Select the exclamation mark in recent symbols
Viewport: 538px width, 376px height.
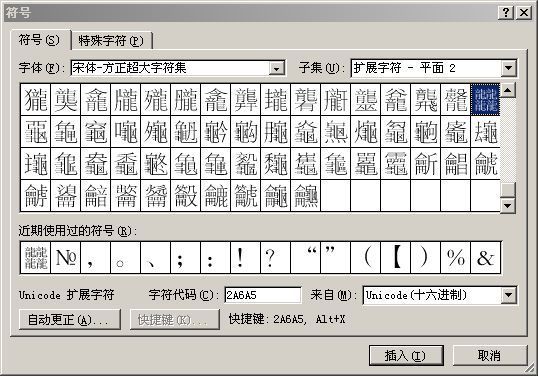[x=245, y=257]
